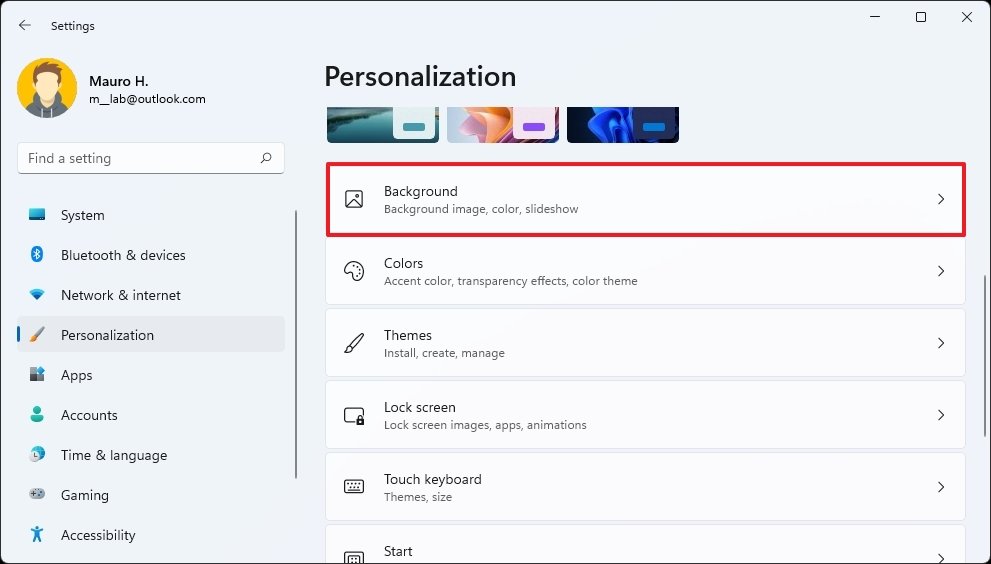
Task: Minimize the Settings window
Action: click(875, 17)
